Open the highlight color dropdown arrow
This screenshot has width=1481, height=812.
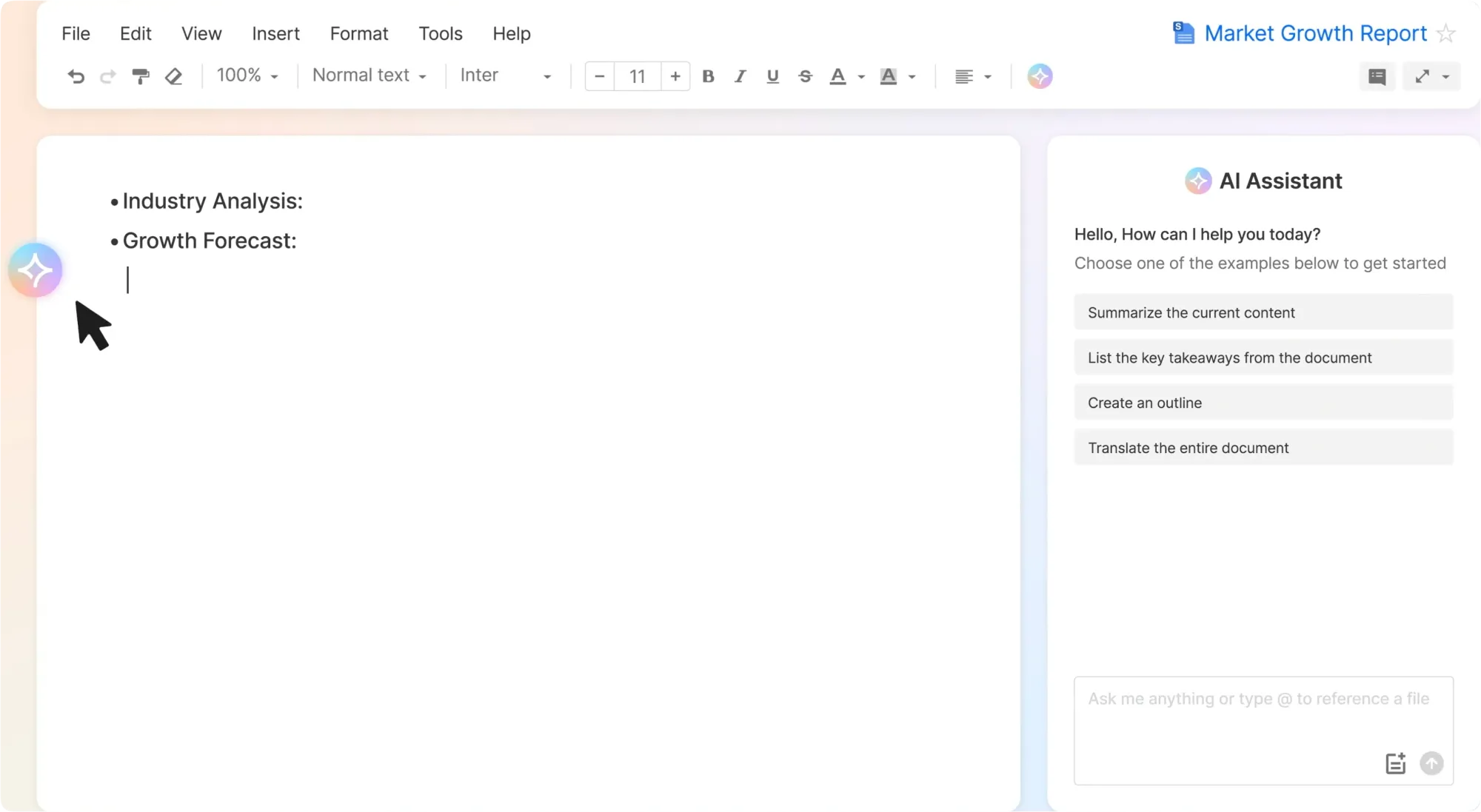pos(912,77)
